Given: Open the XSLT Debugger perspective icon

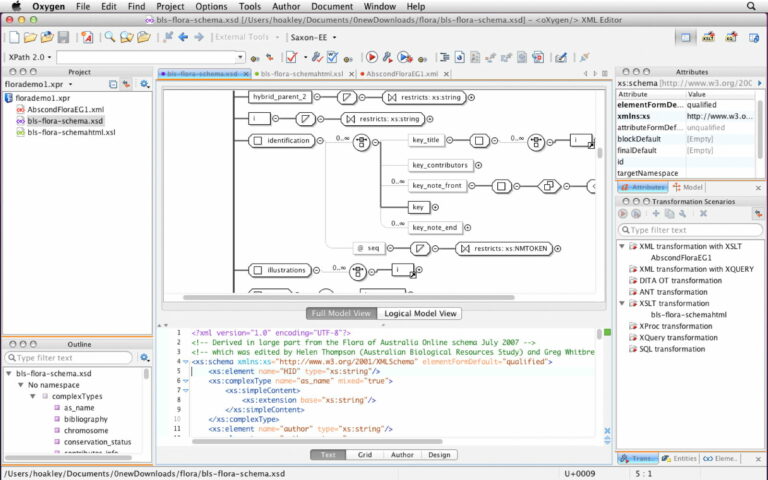Looking at the screenshot, I should point(708,37).
